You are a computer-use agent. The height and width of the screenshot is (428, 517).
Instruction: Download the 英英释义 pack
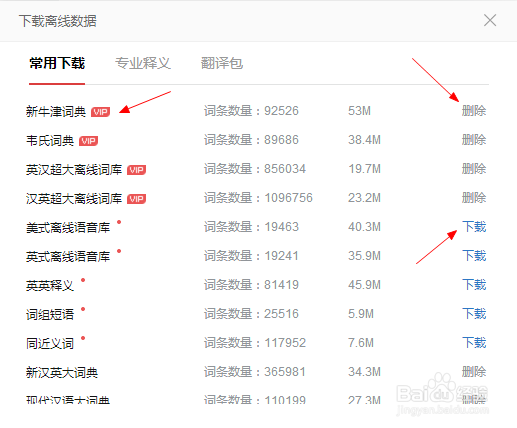[x=474, y=285]
